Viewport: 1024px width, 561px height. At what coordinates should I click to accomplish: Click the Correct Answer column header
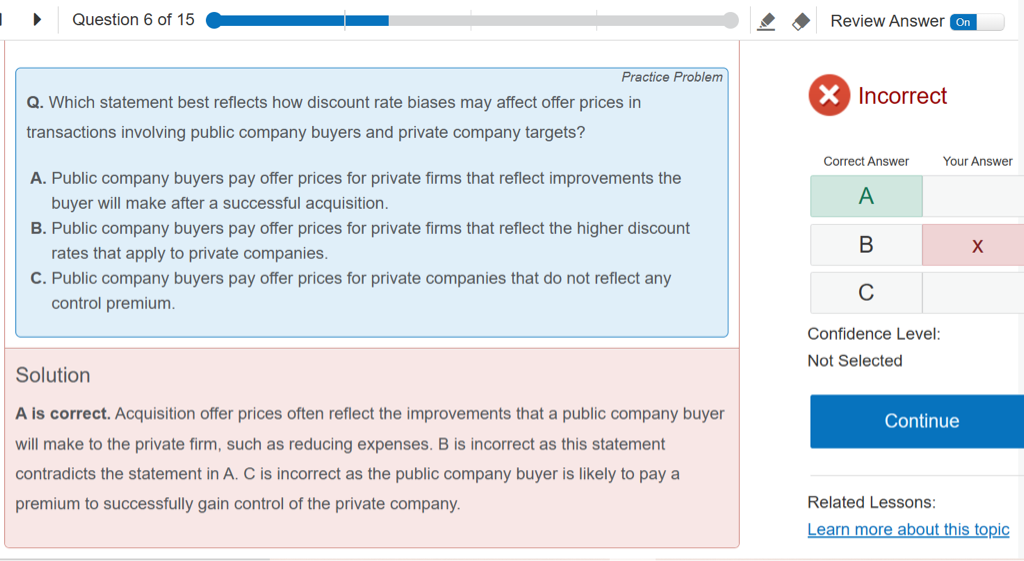click(x=866, y=161)
